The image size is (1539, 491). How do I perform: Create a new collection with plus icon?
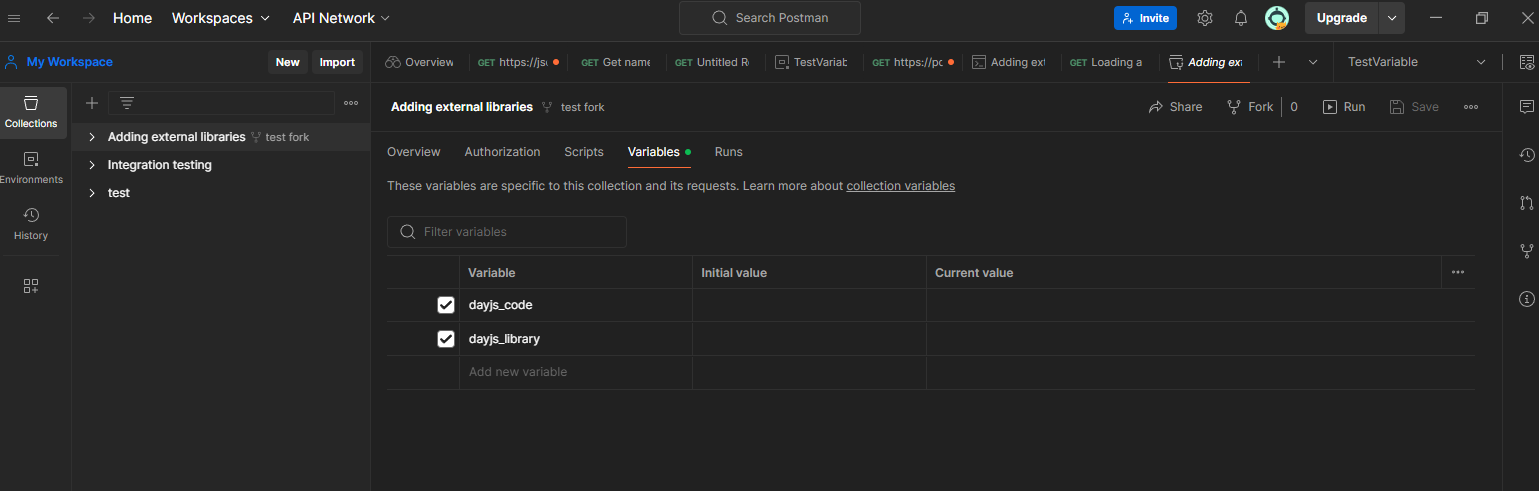(92, 103)
